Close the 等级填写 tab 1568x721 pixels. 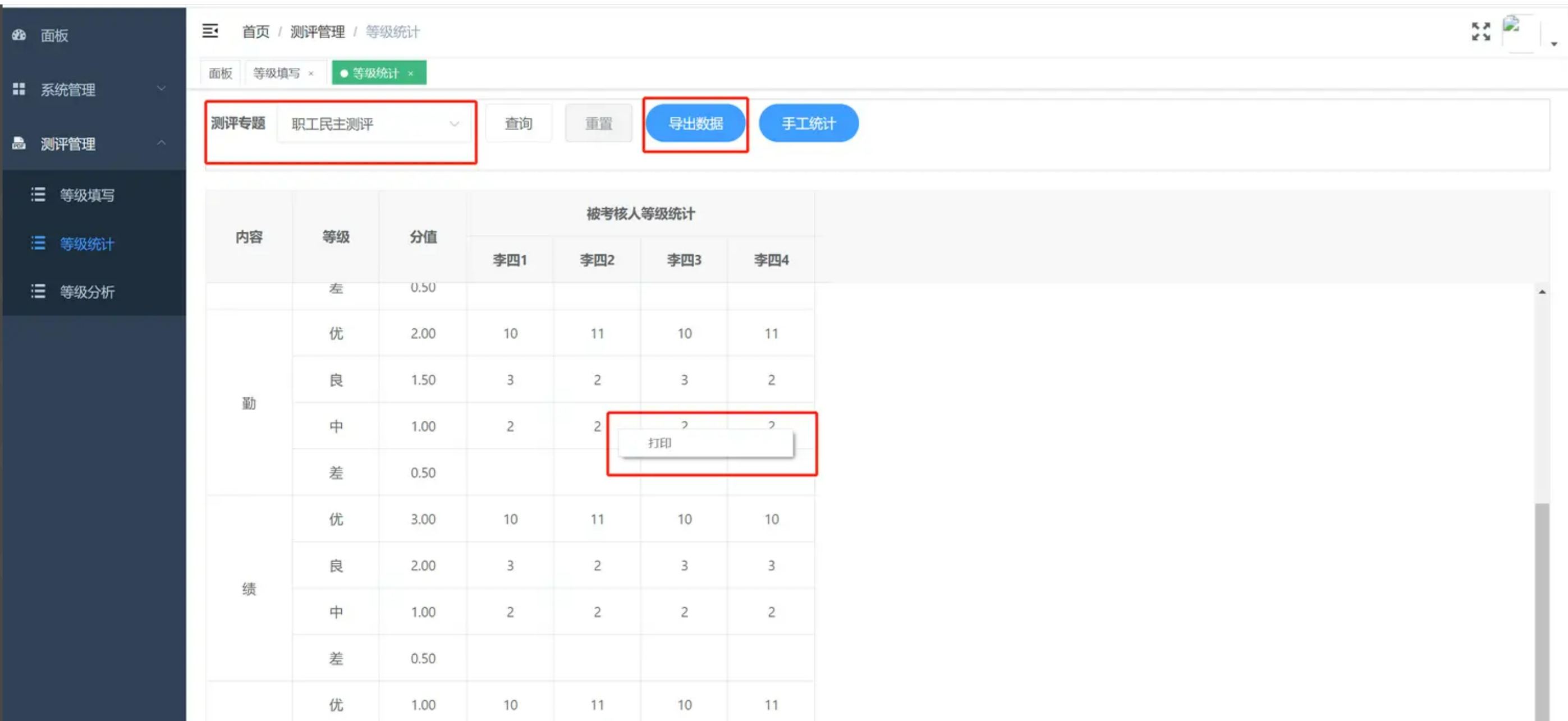[x=311, y=72]
